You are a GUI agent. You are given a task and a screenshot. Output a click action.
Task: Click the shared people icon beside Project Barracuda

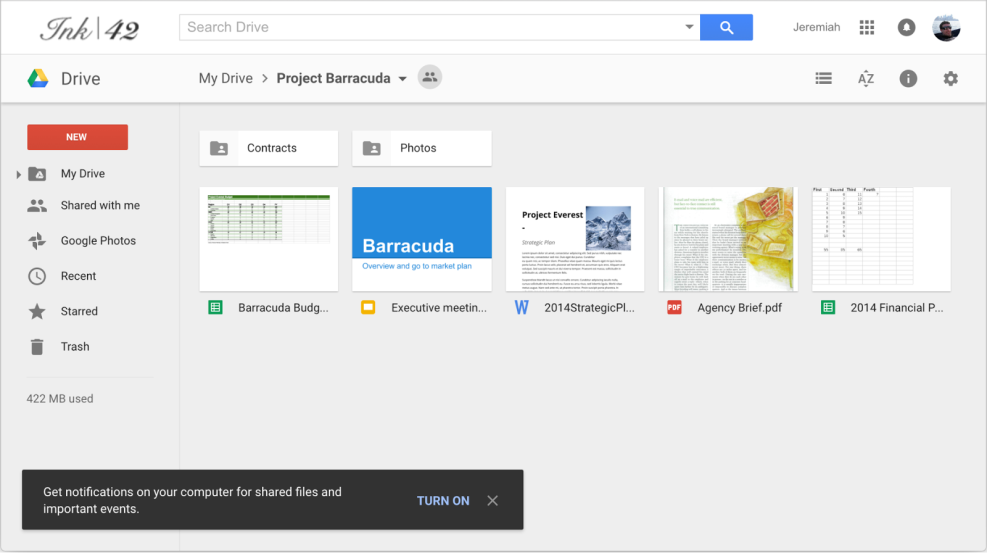(x=430, y=77)
